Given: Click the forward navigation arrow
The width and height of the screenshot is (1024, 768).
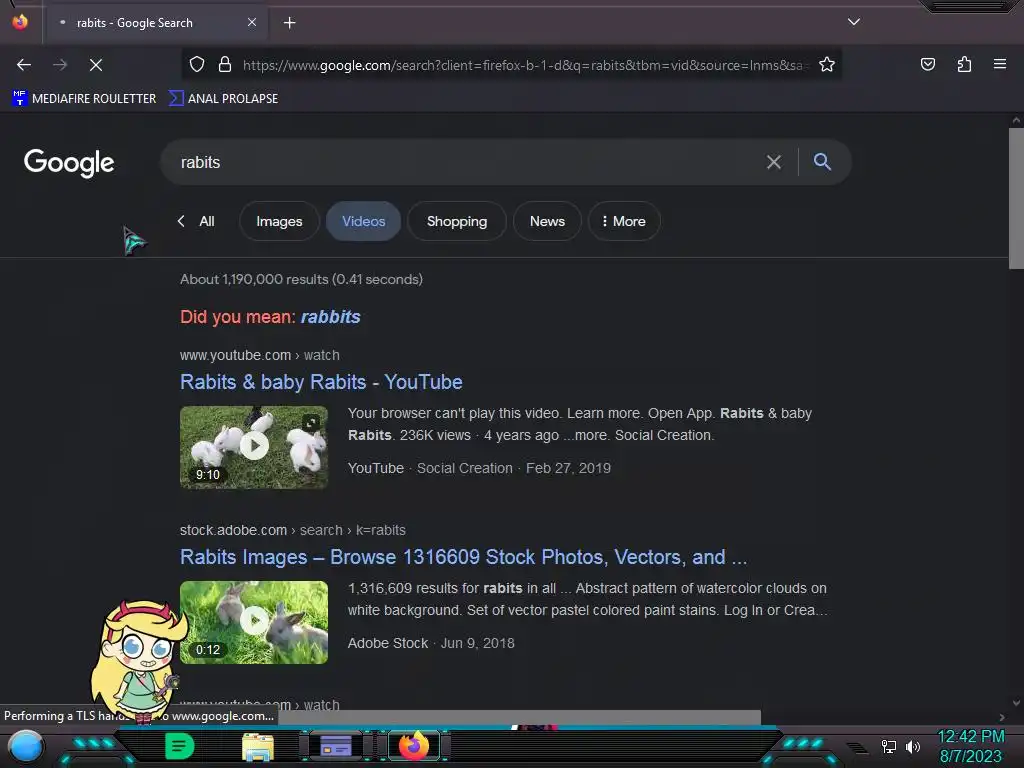Looking at the screenshot, I should point(60,65).
